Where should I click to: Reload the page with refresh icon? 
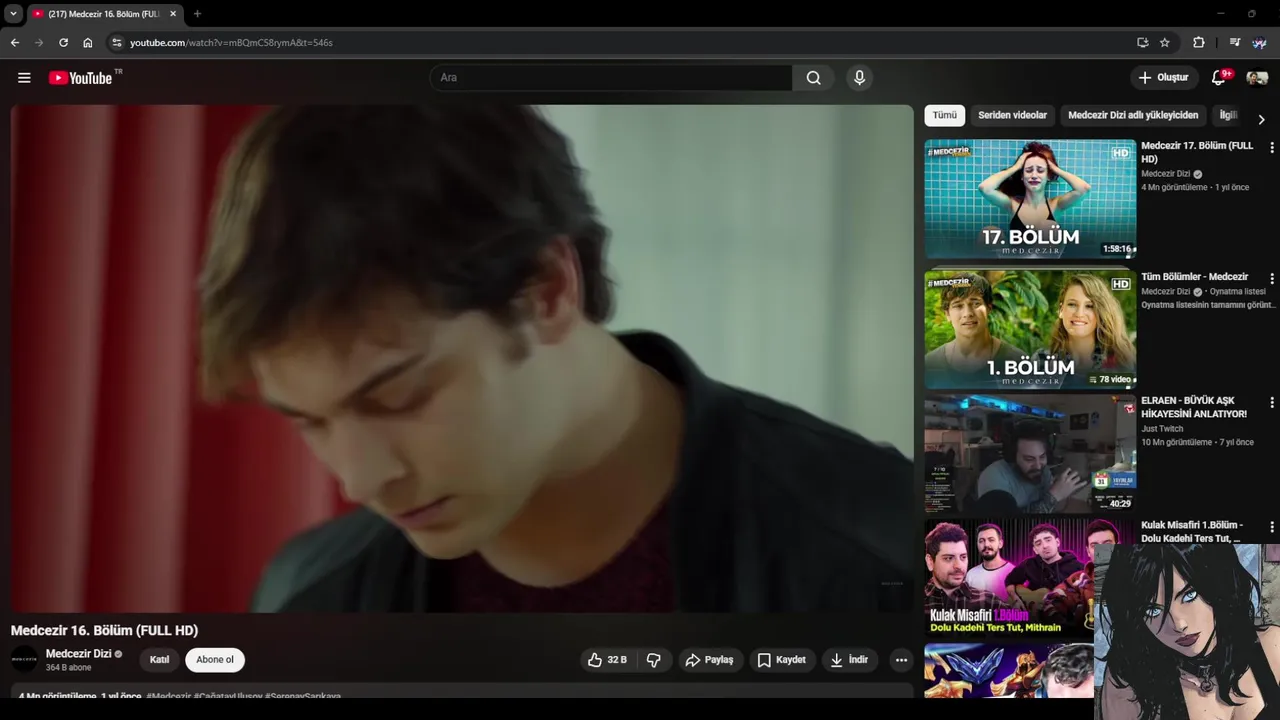pos(63,43)
